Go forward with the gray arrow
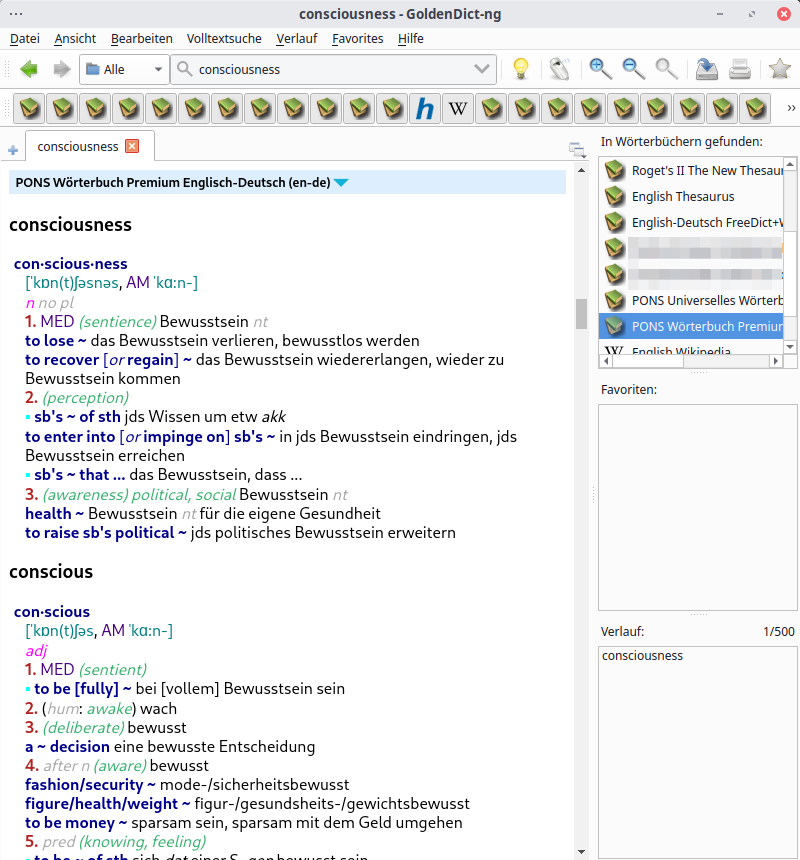This screenshot has height=860, width=800. point(62,70)
